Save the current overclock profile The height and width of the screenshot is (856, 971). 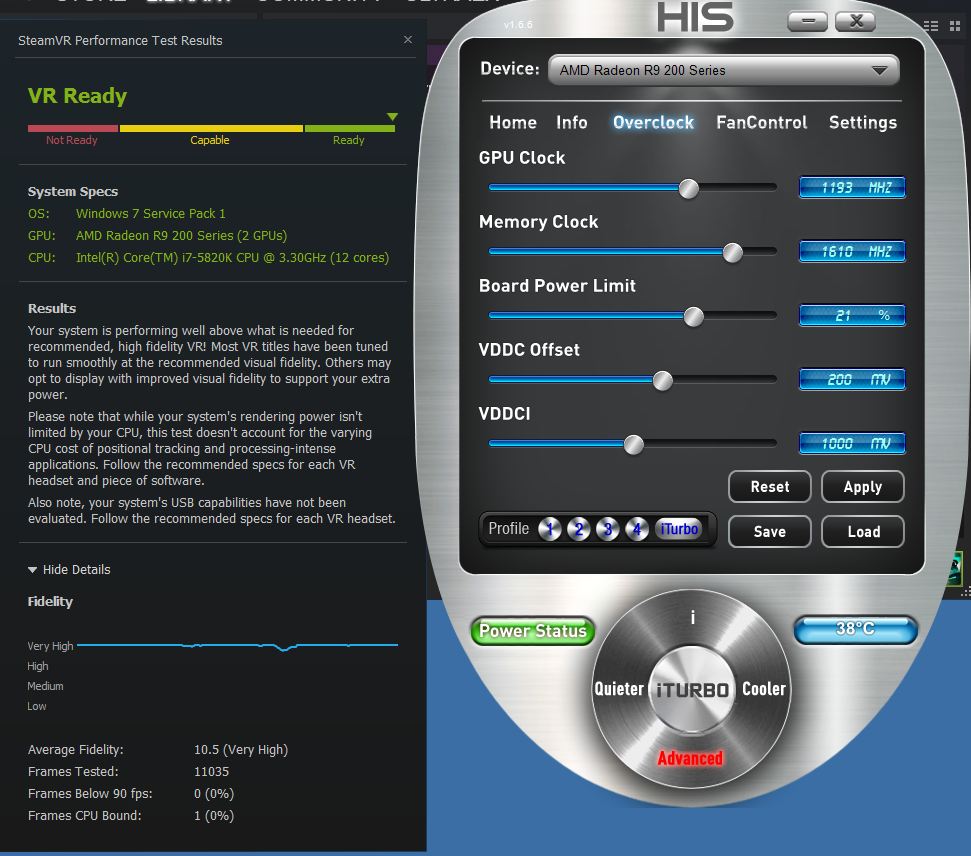pyautogui.click(x=770, y=531)
